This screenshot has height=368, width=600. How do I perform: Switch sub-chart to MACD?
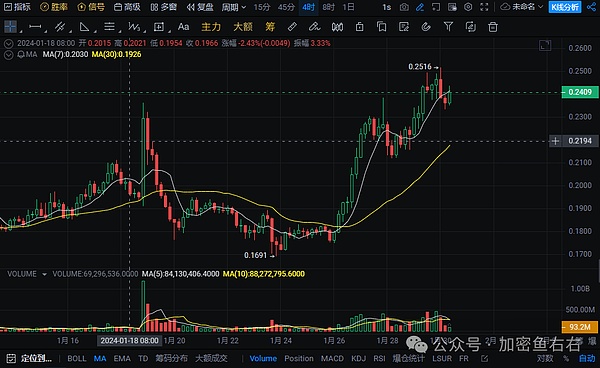tap(332, 358)
